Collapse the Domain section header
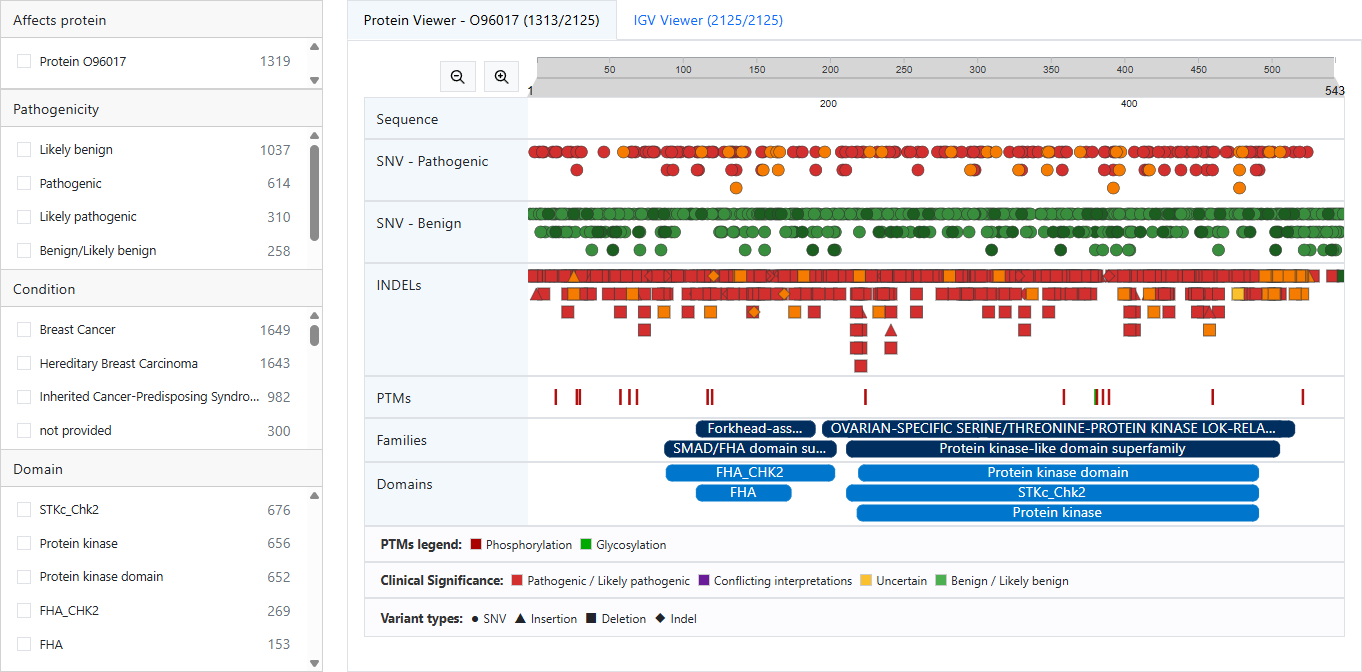Viewport: 1362px width, 672px height. (x=160, y=468)
